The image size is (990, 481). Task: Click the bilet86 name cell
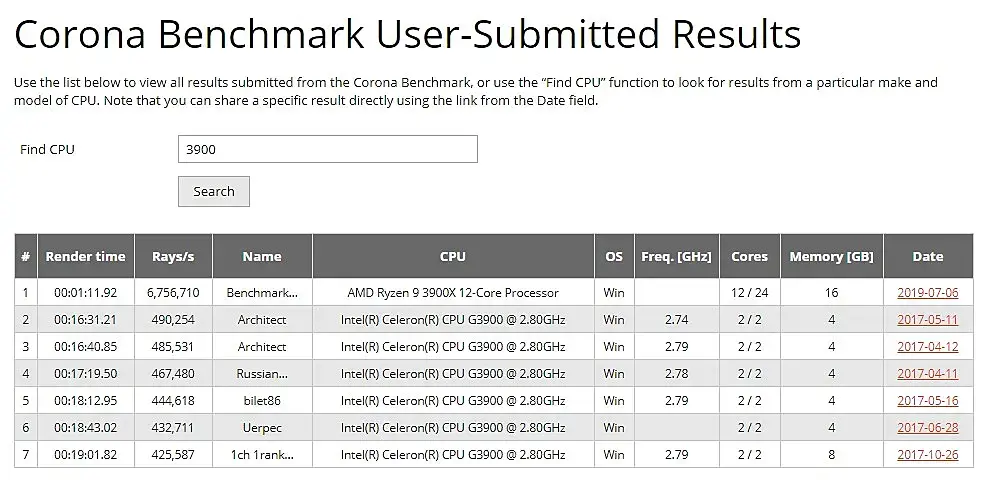(262, 401)
